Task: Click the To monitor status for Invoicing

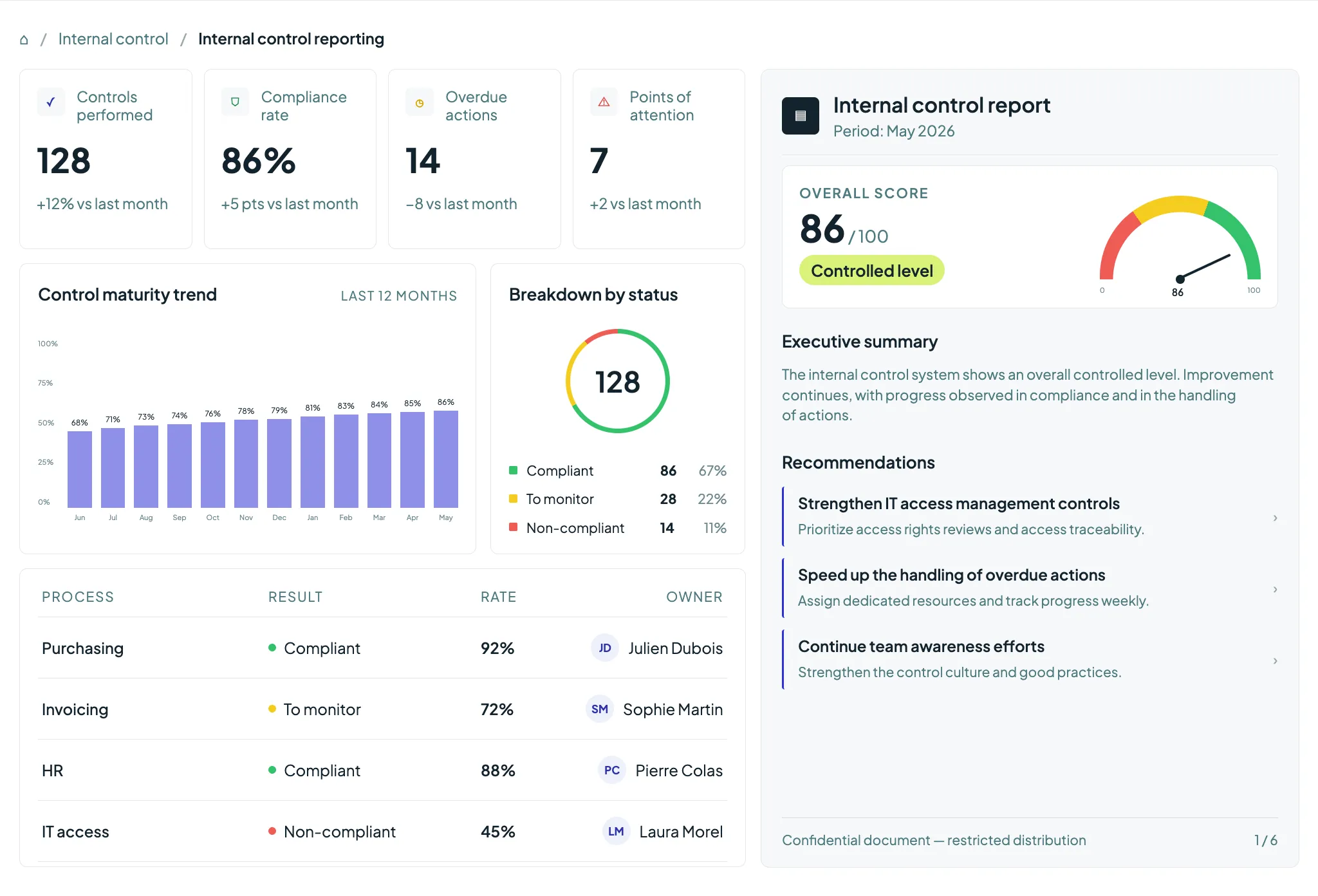Action: [315, 709]
